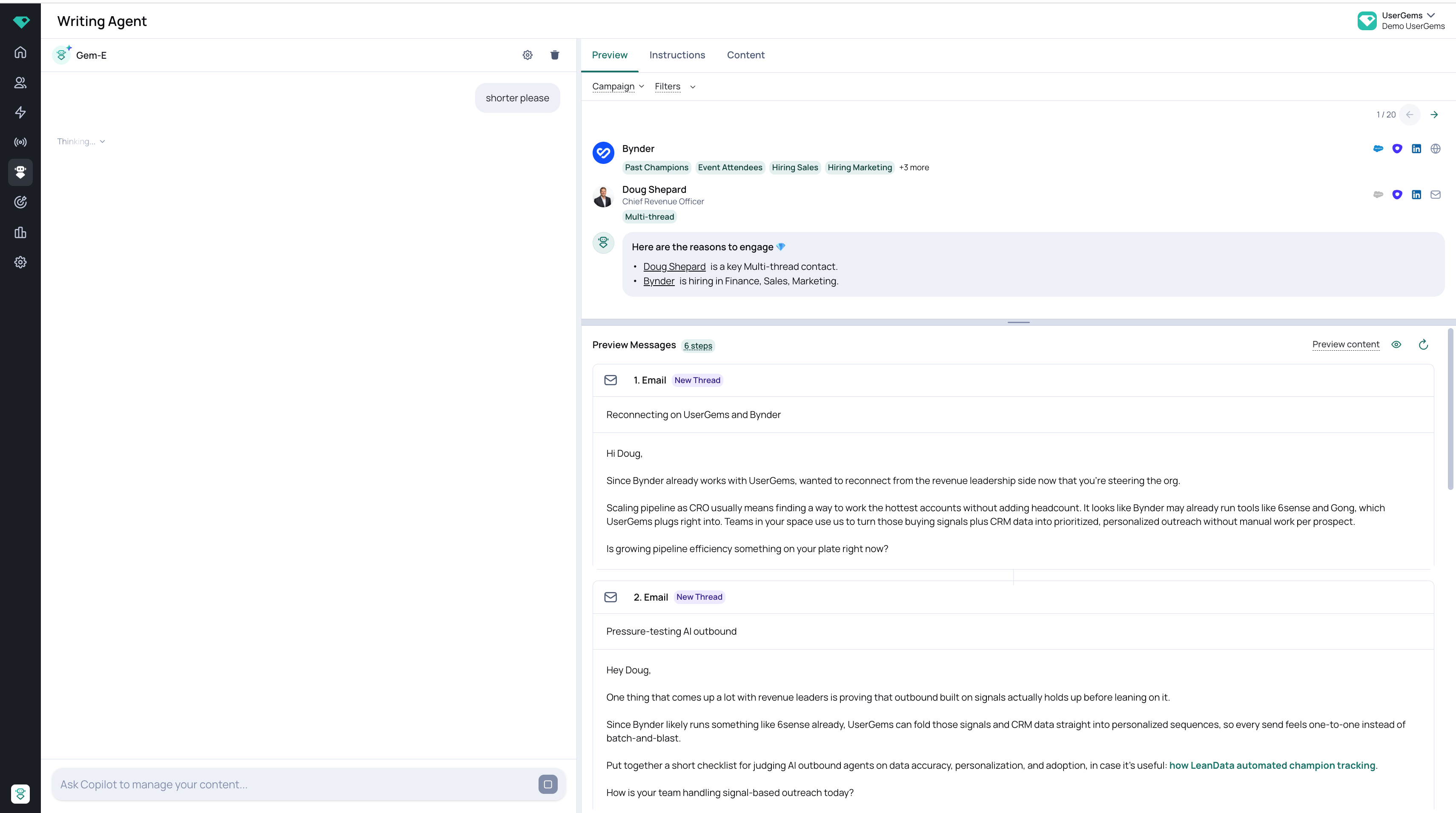1456x813 pixels.
Task: Click the envelope icon of 2. Email
Action: click(610, 597)
